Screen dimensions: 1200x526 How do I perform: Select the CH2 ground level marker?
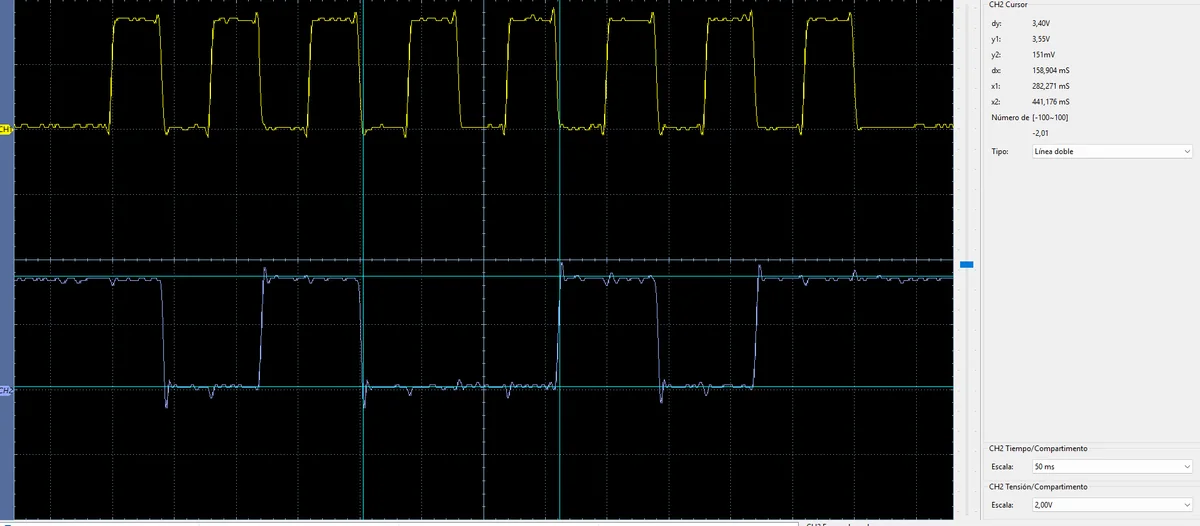tap(5, 389)
